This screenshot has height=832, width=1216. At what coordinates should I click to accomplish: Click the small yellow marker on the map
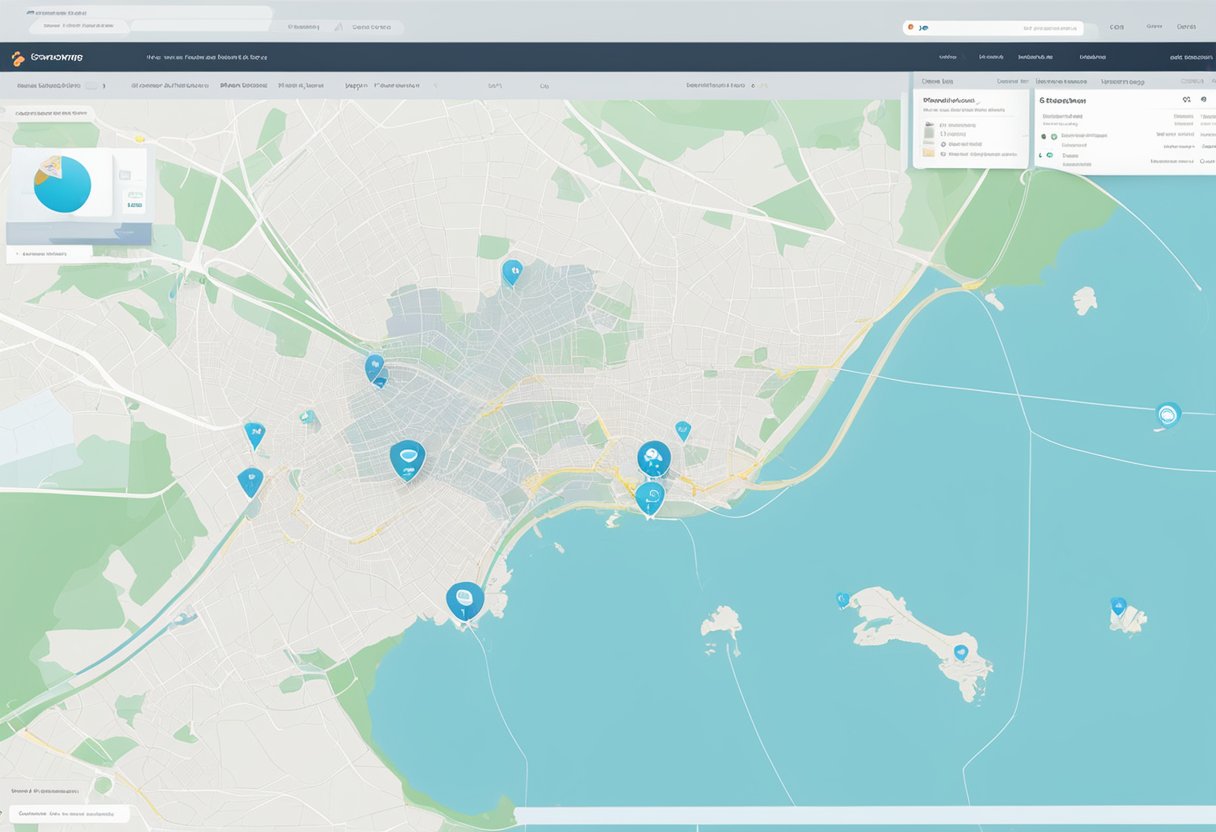coord(139,139)
